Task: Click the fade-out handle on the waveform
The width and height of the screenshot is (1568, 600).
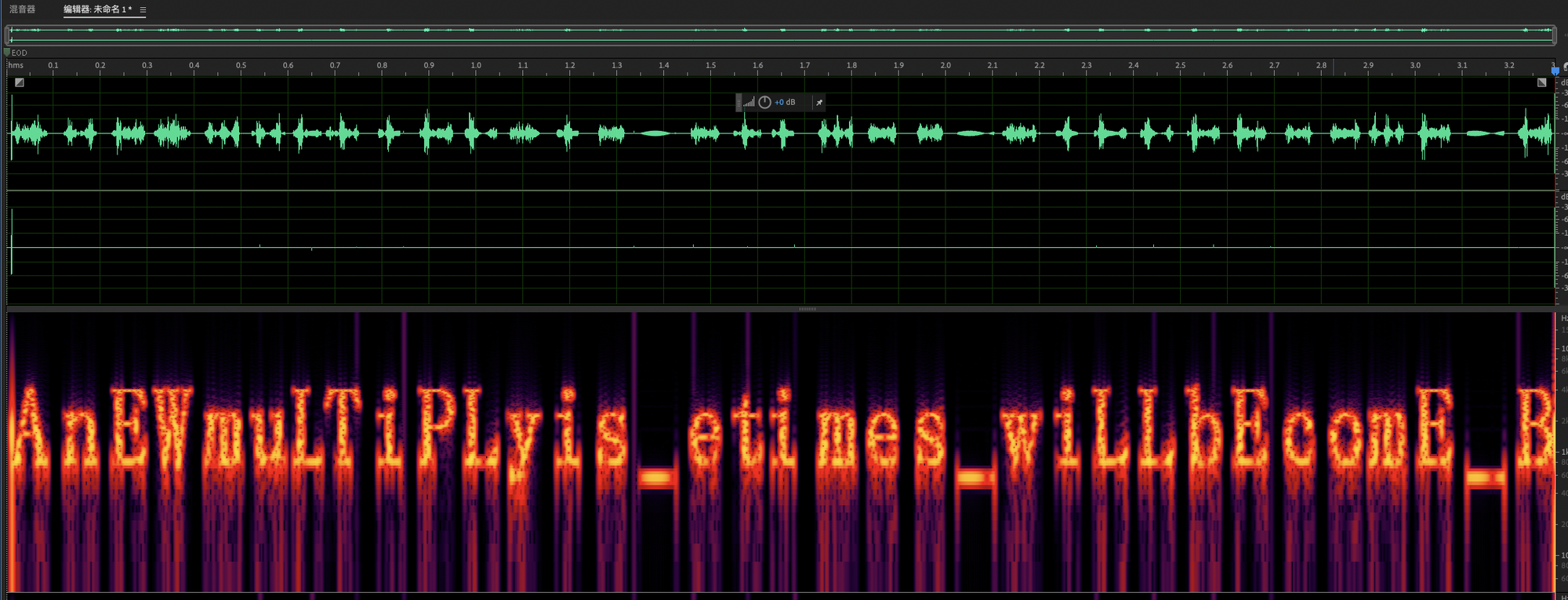Action: coord(1541,82)
